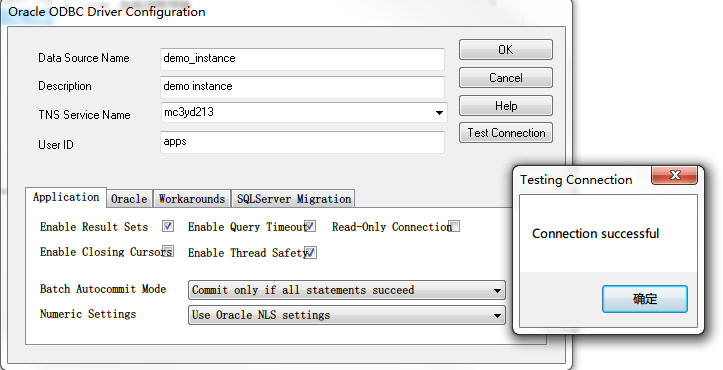Screen dimensions: 723x370
Task: Open the Numeric Settings dropdown
Action: [x=347, y=315]
